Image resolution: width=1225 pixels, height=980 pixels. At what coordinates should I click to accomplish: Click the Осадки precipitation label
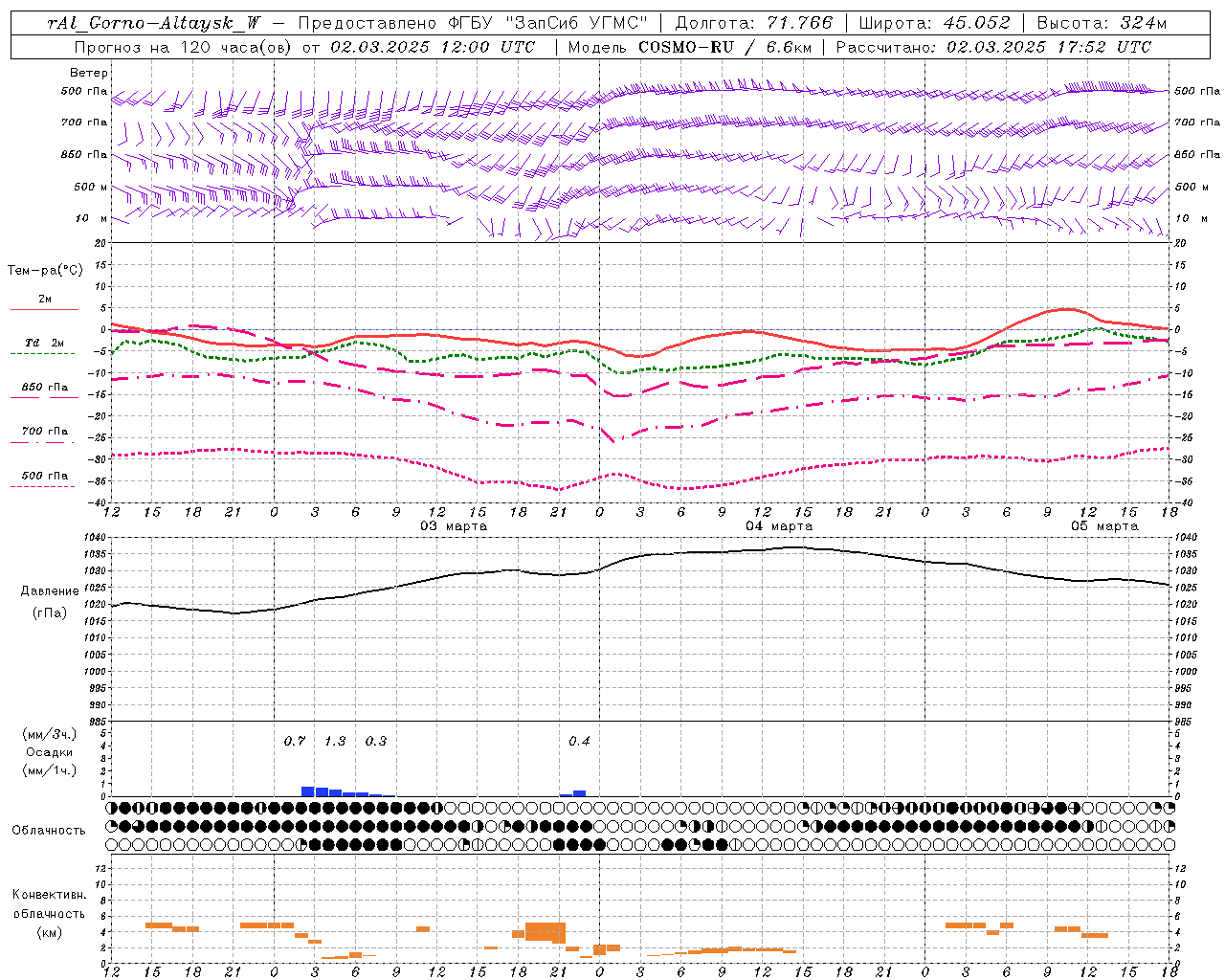coord(49,752)
